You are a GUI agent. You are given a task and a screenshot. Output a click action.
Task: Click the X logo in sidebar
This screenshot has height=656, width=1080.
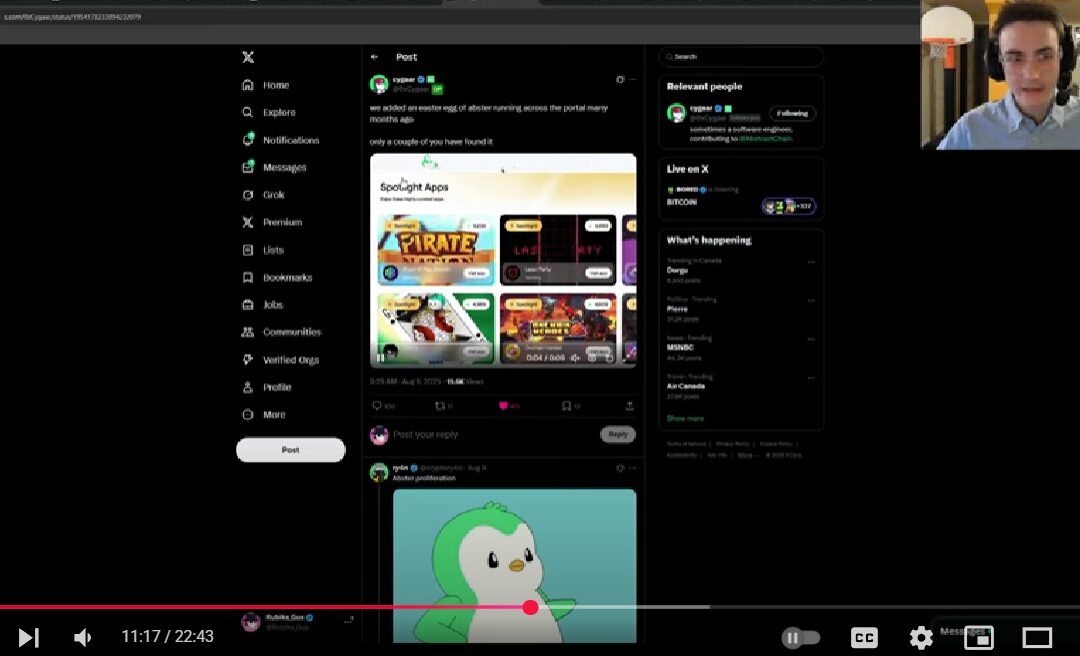[x=248, y=57]
